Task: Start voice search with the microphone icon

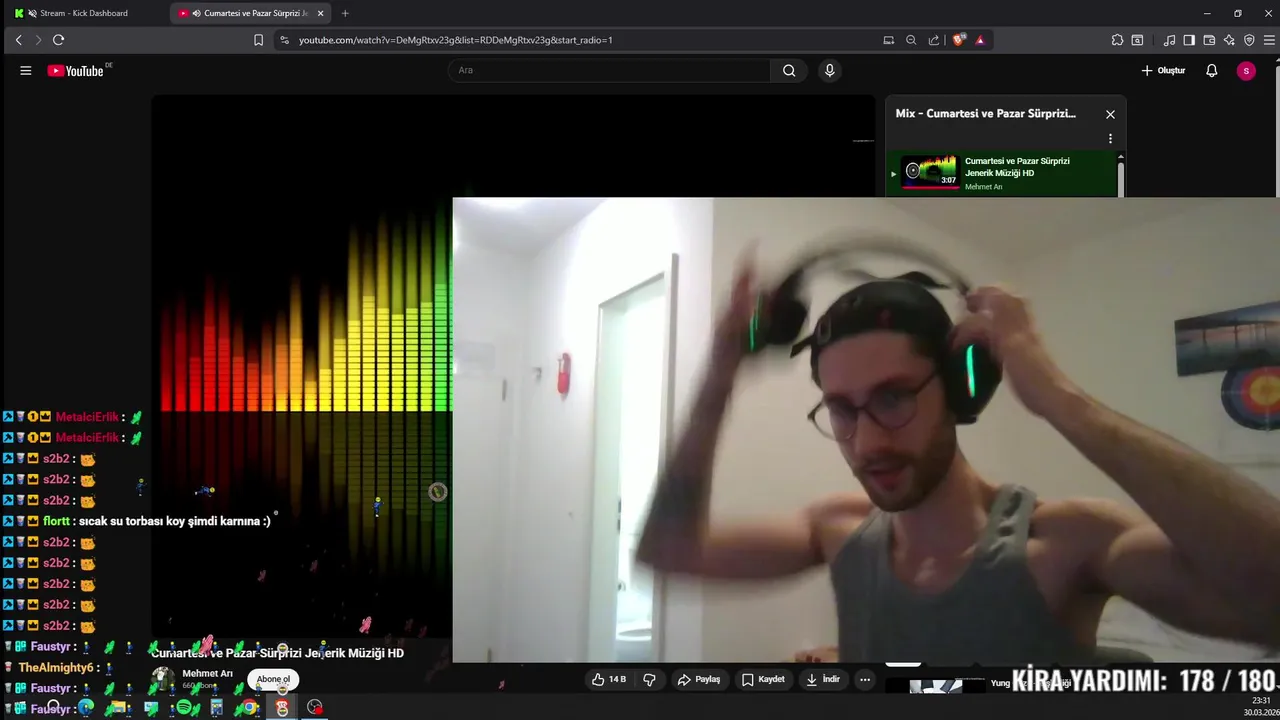Action: click(x=829, y=70)
